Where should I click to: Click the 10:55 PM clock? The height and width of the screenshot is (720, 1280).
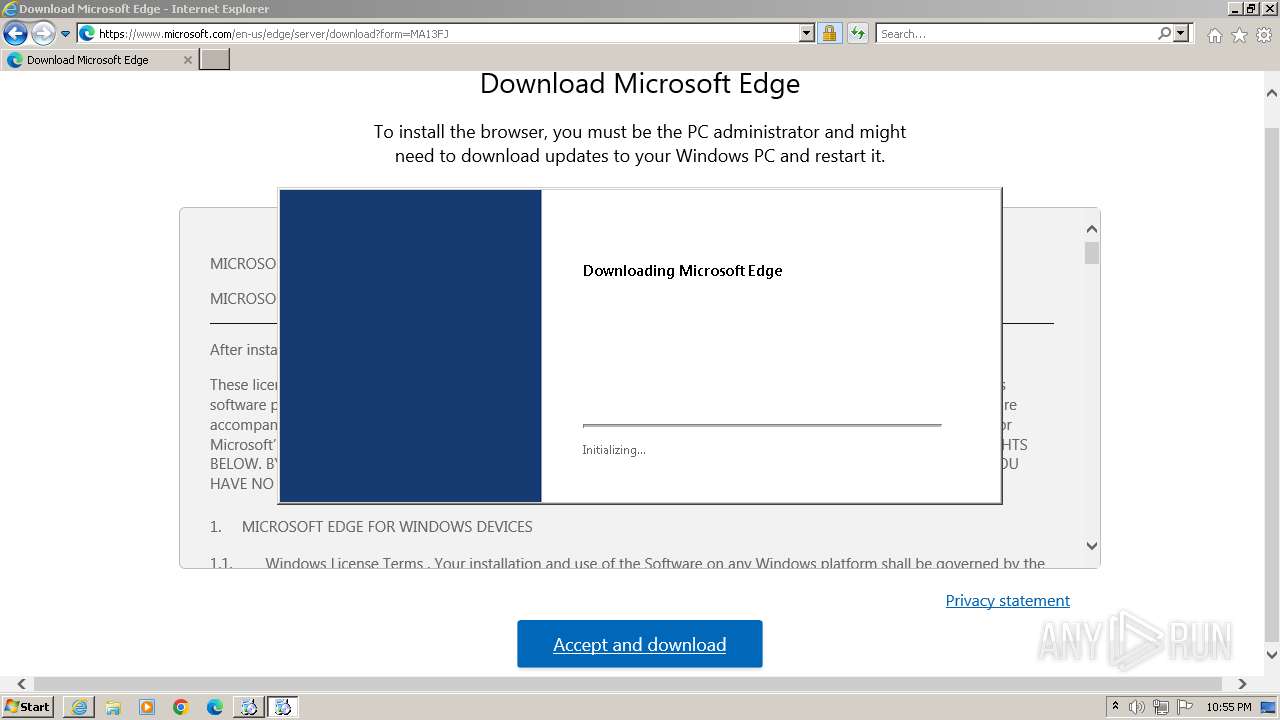pyautogui.click(x=1229, y=707)
